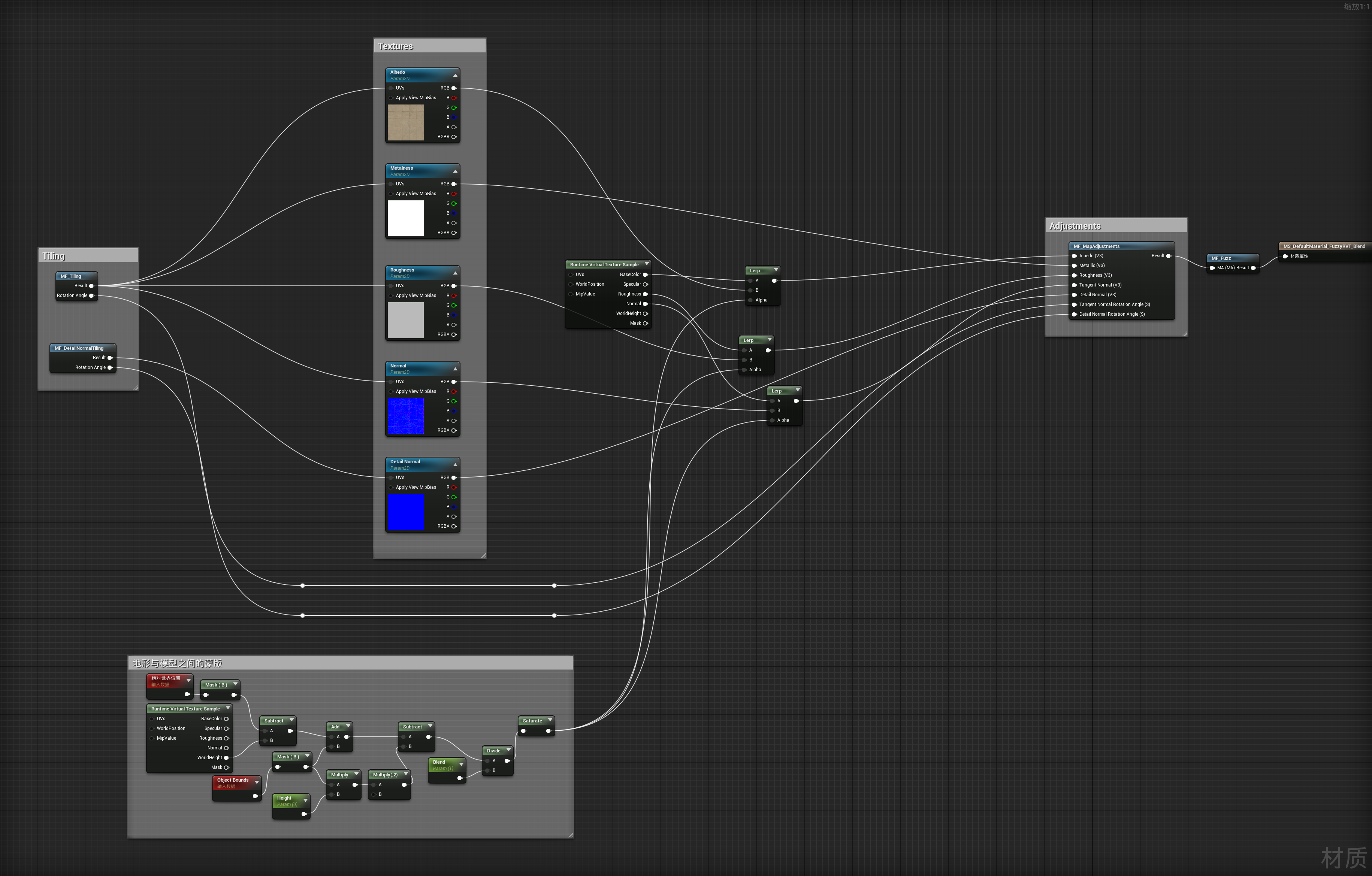Click MF_Tiling Rotation Angle output pin
Viewport: 1372px width, 876px height.
[91, 295]
